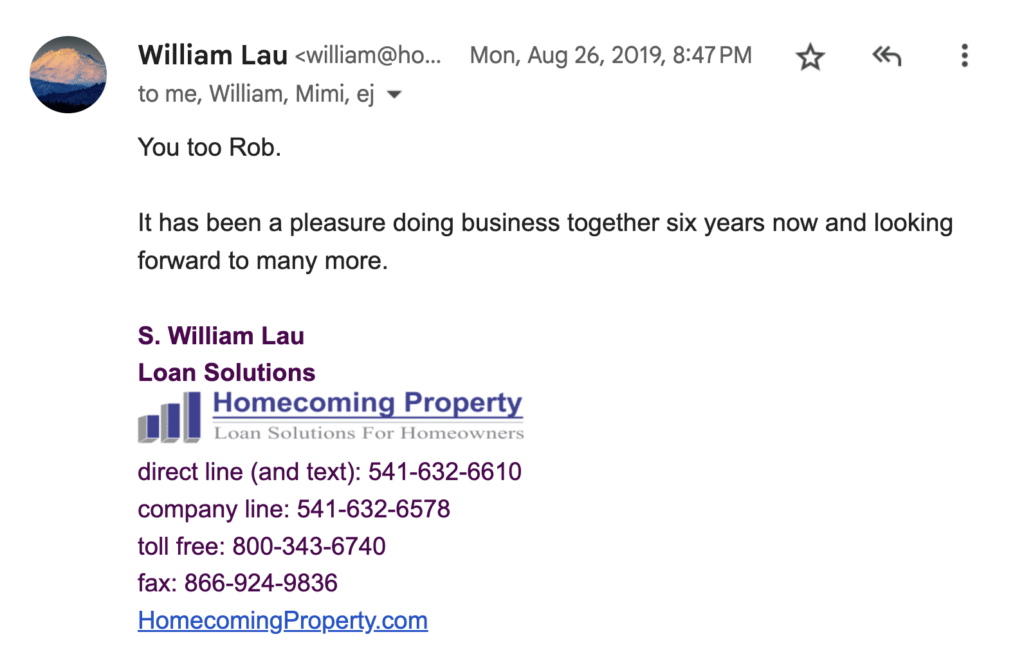Open the three-dot More options menu
Image resolution: width=1024 pixels, height=668 pixels.
pyautogui.click(x=964, y=56)
